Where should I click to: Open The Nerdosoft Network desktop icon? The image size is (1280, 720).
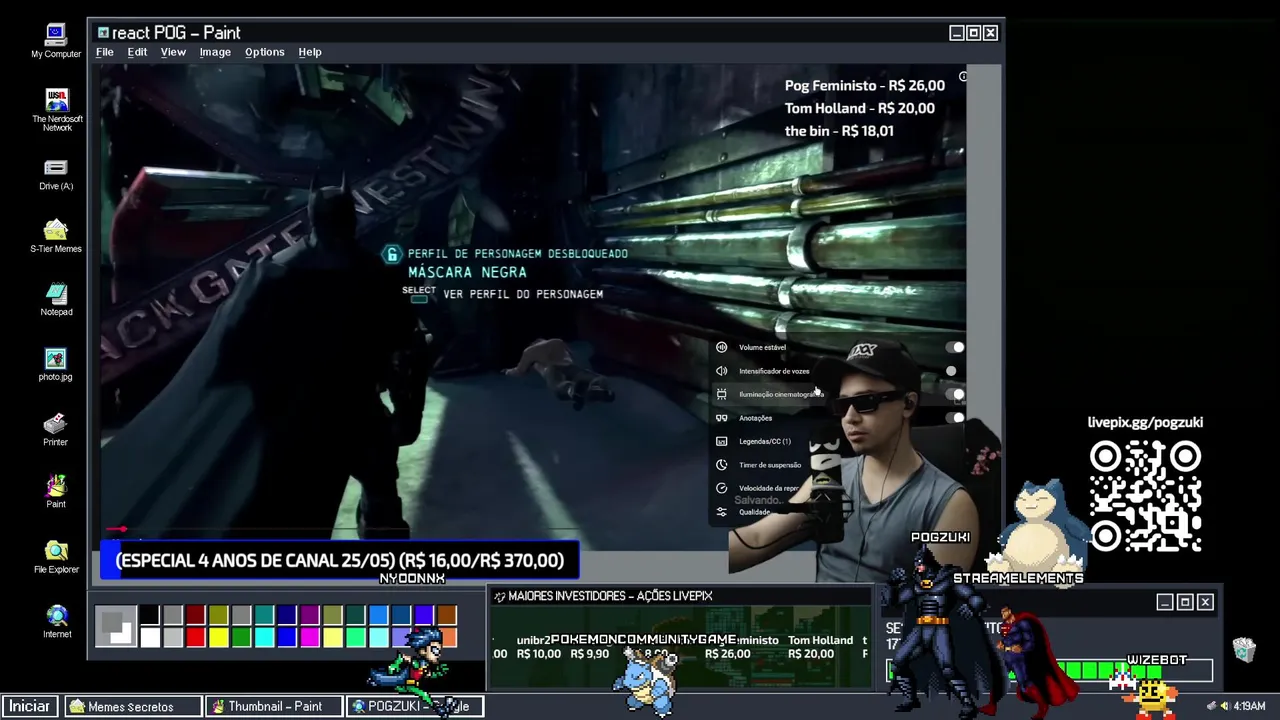(x=57, y=110)
